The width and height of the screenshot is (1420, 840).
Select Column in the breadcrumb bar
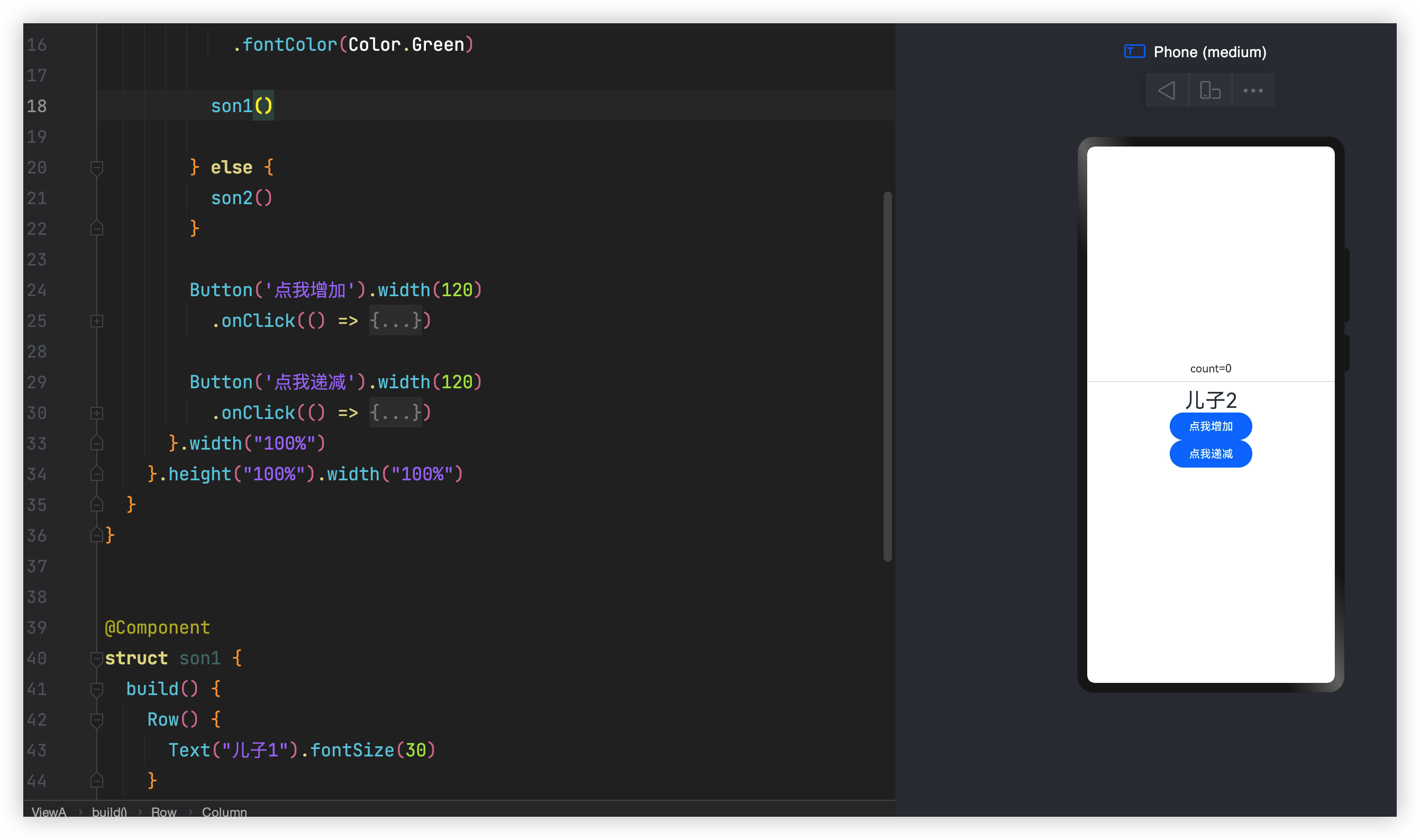pos(224,811)
